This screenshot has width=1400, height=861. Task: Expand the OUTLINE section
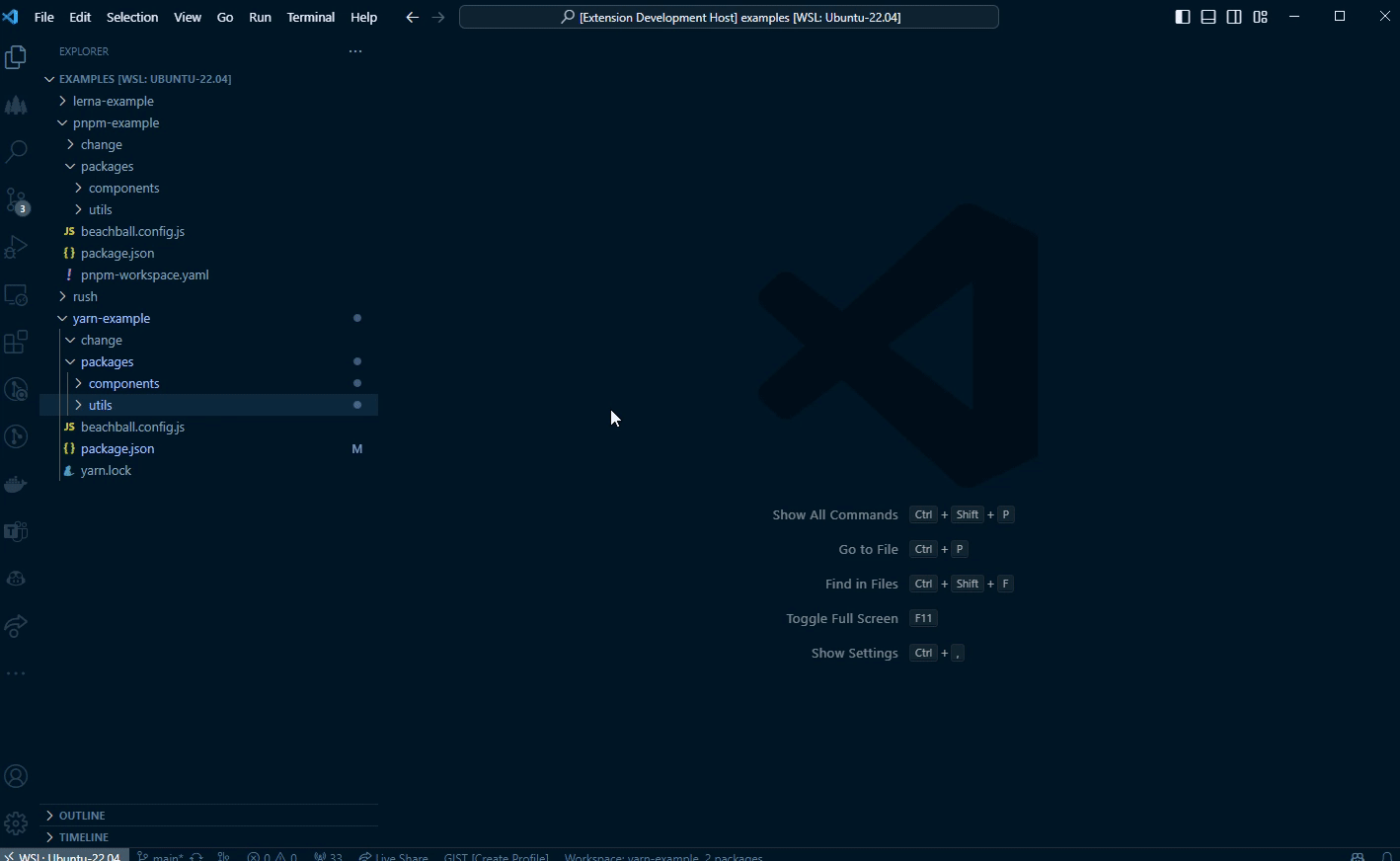click(x=80, y=815)
